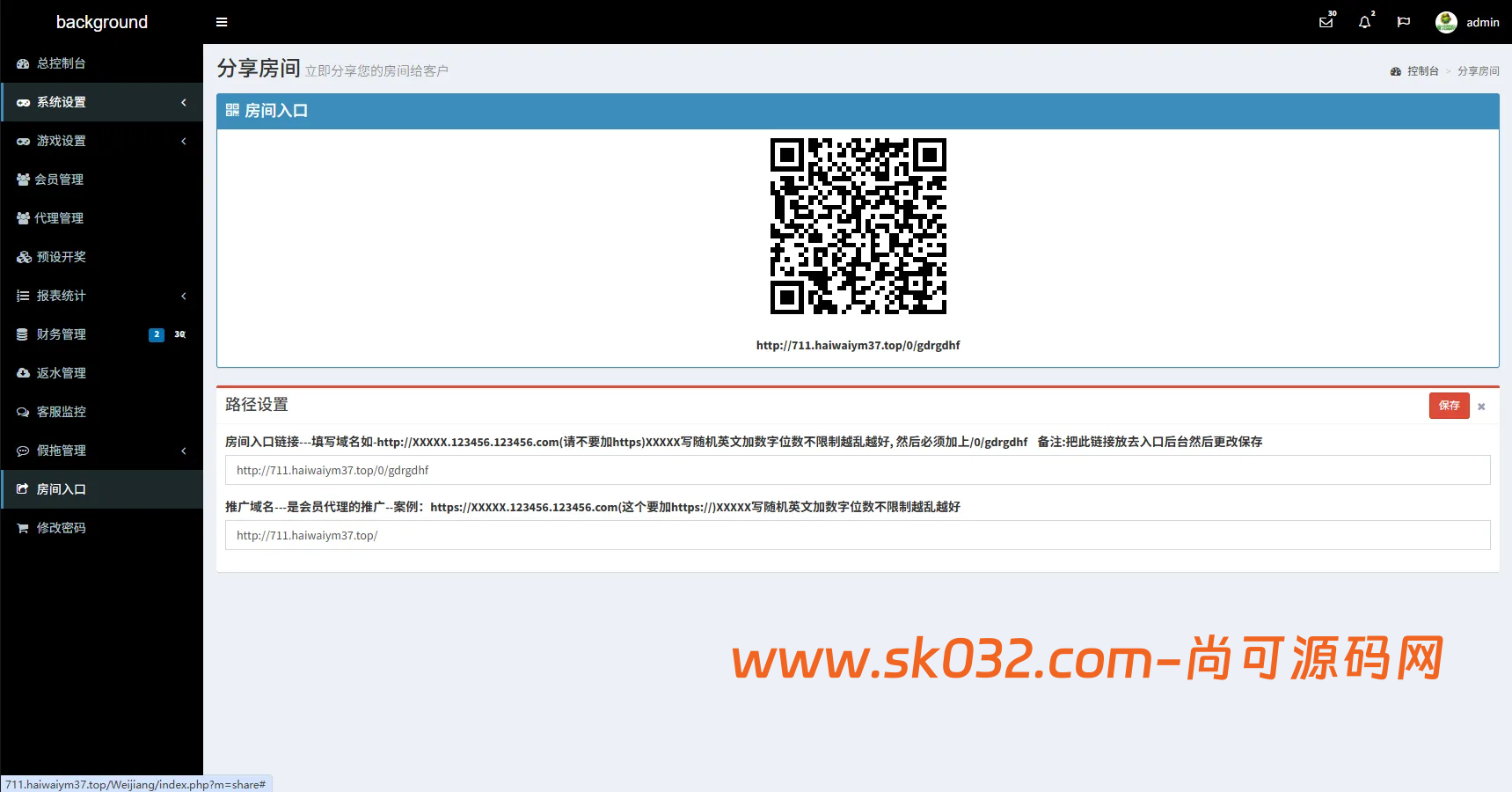Open the 返水管理 menu item

point(102,373)
